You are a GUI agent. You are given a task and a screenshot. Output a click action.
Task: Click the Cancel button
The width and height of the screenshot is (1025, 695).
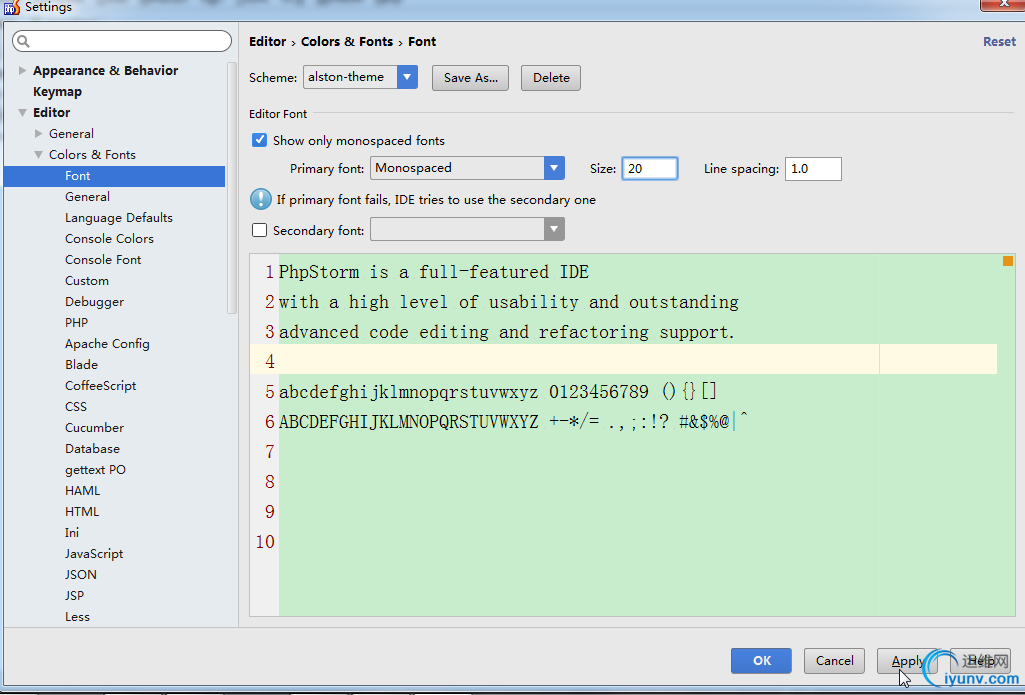(834, 660)
